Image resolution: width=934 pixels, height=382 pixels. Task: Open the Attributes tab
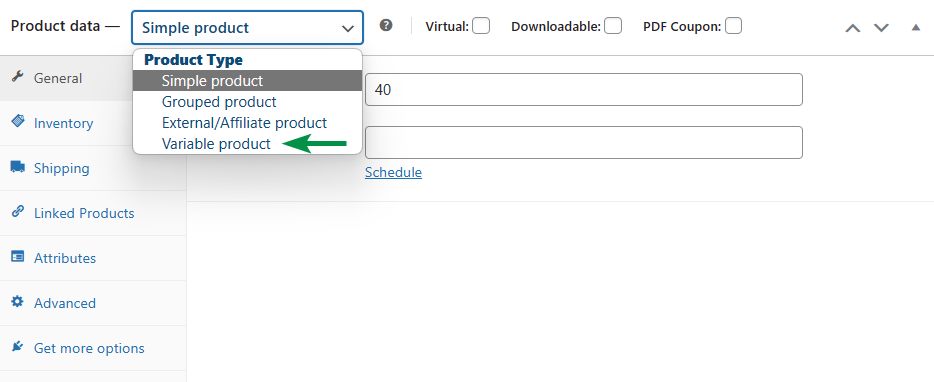[93, 258]
